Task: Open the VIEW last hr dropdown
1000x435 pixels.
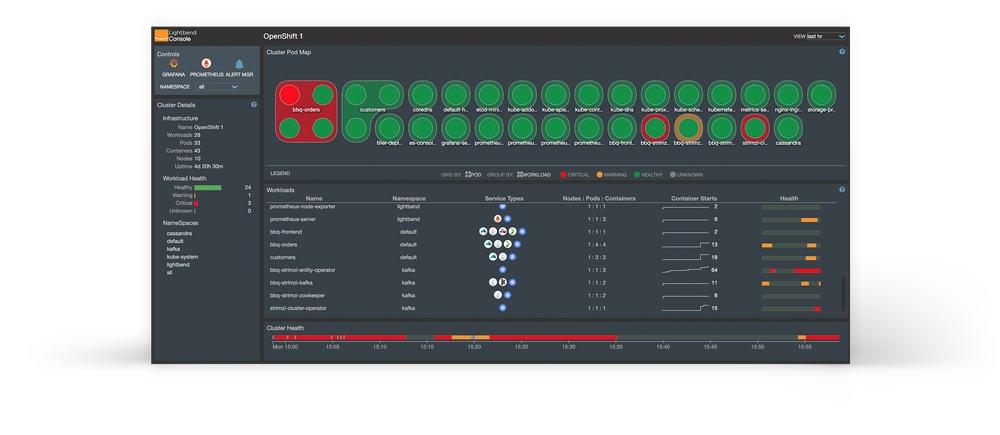Action: (x=826, y=36)
